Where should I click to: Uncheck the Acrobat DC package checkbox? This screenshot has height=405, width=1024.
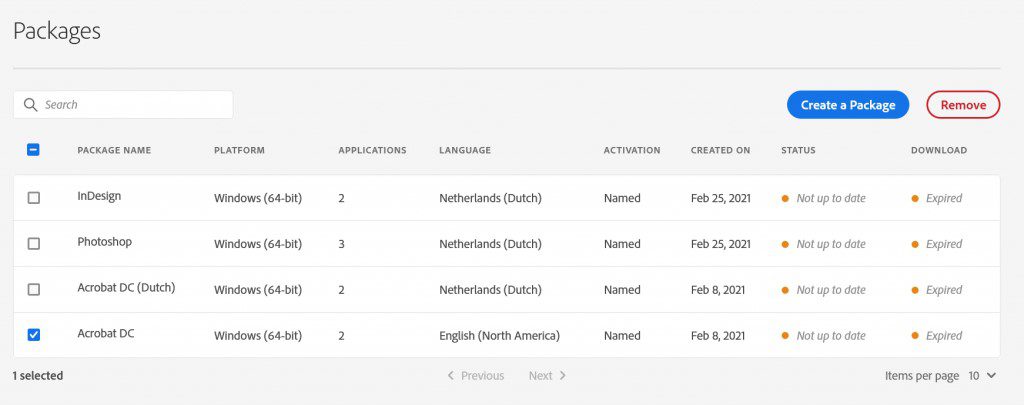[x=33, y=335]
